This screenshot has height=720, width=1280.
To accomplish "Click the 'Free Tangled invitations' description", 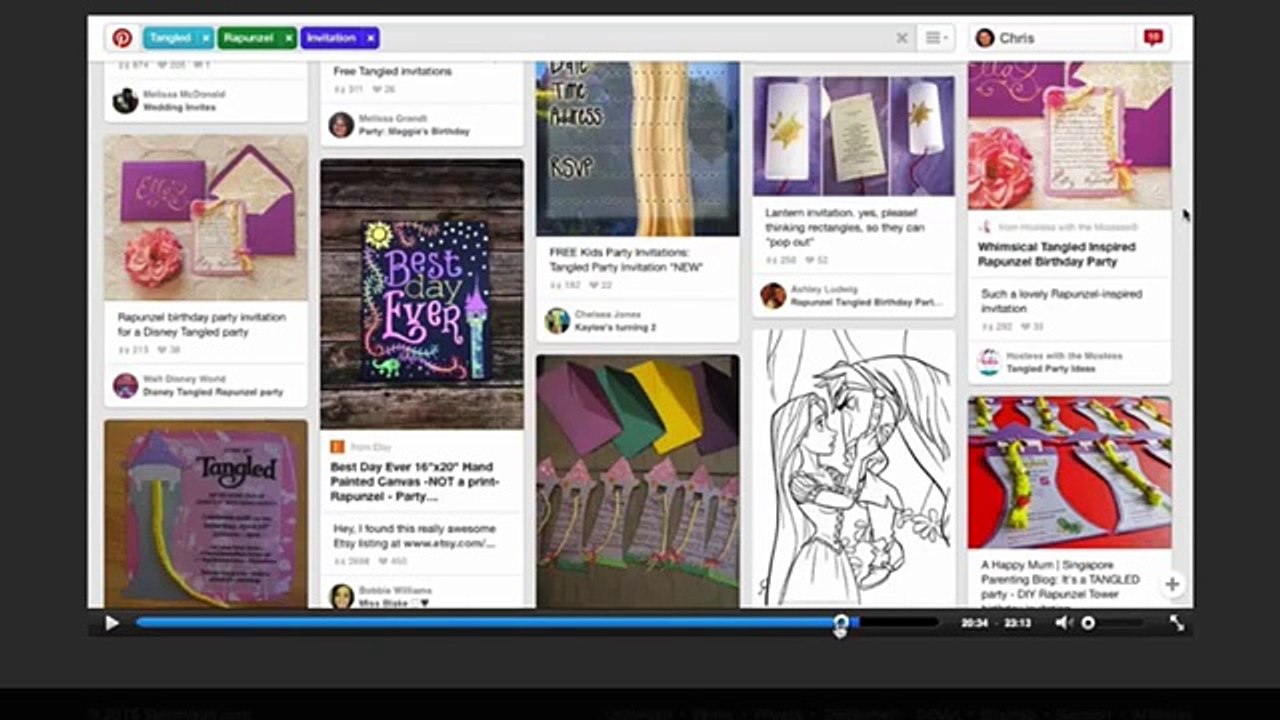I will click(392, 72).
